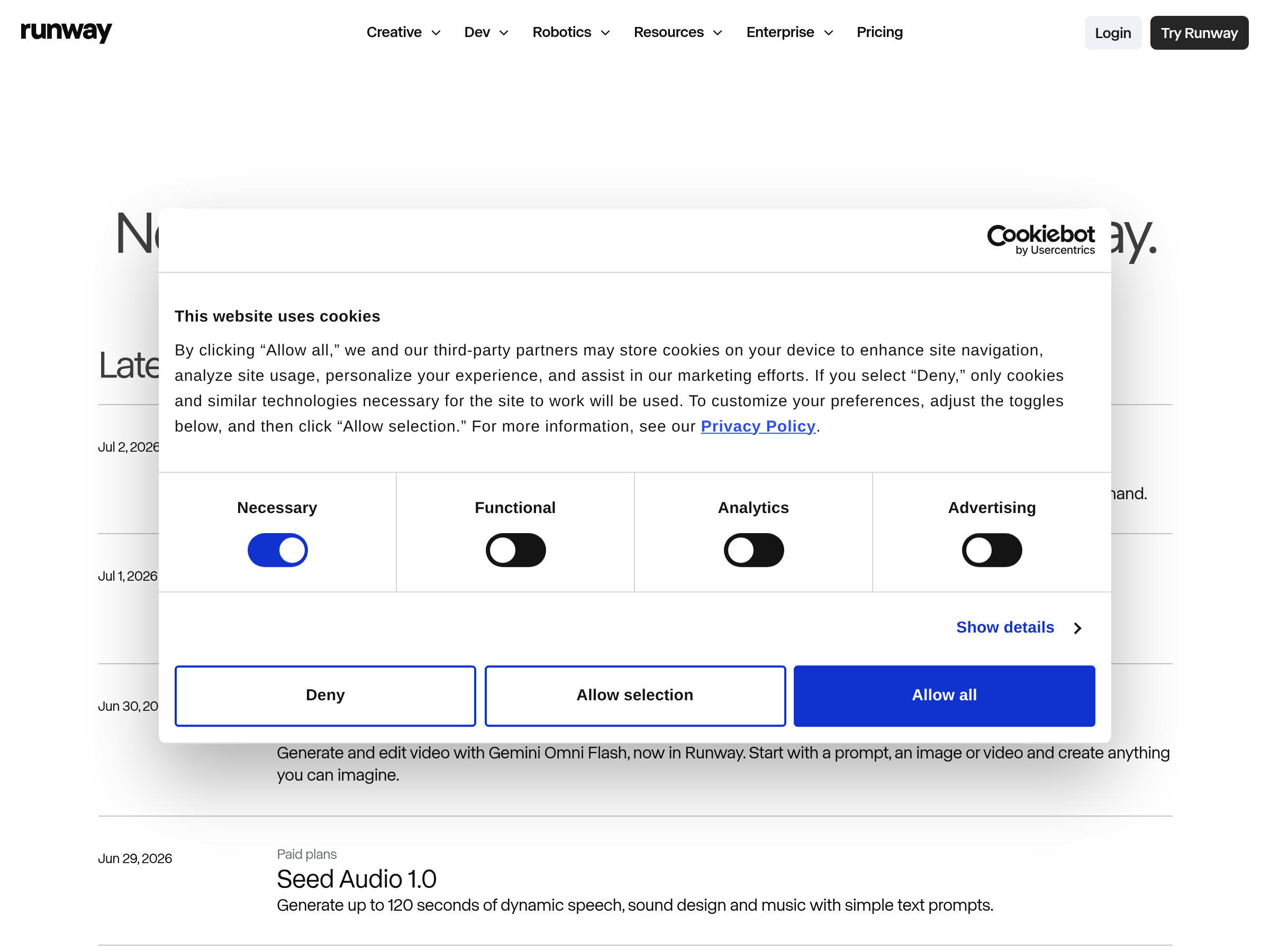Open the Privacy Policy link

coord(758,426)
